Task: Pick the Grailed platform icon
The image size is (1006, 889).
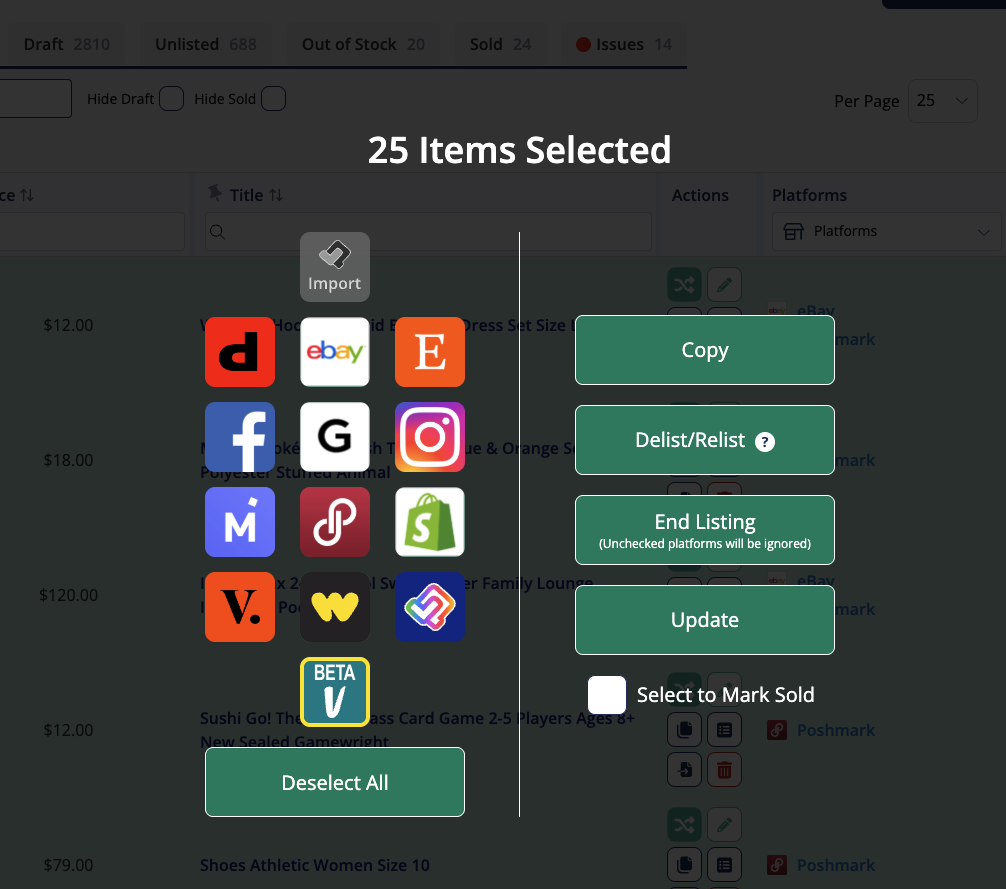Action: coord(335,437)
